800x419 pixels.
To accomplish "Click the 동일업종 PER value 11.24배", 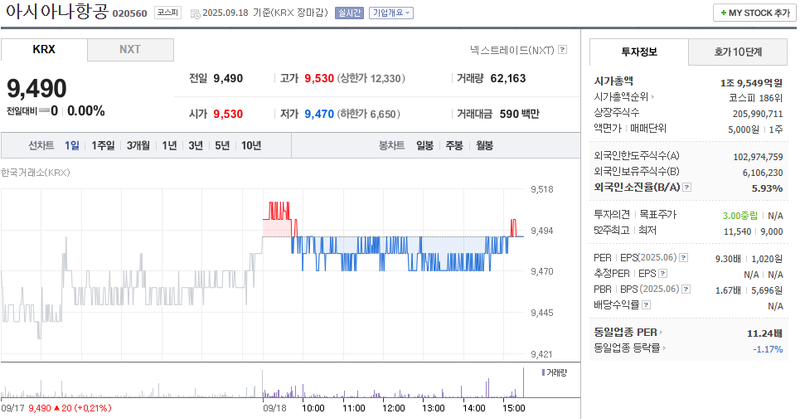I will [764, 333].
